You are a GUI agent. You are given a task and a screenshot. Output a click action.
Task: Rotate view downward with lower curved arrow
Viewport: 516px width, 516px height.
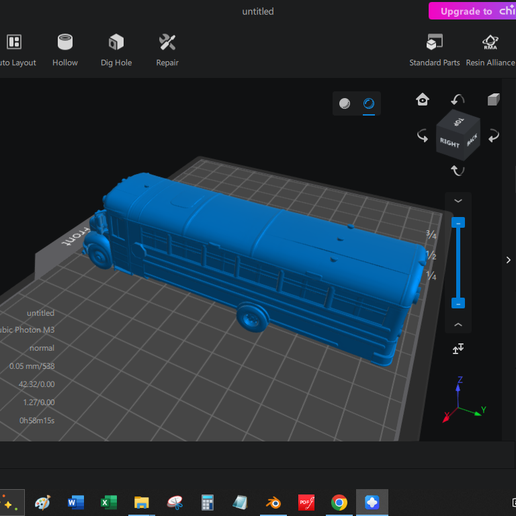click(x=458, y=170)
